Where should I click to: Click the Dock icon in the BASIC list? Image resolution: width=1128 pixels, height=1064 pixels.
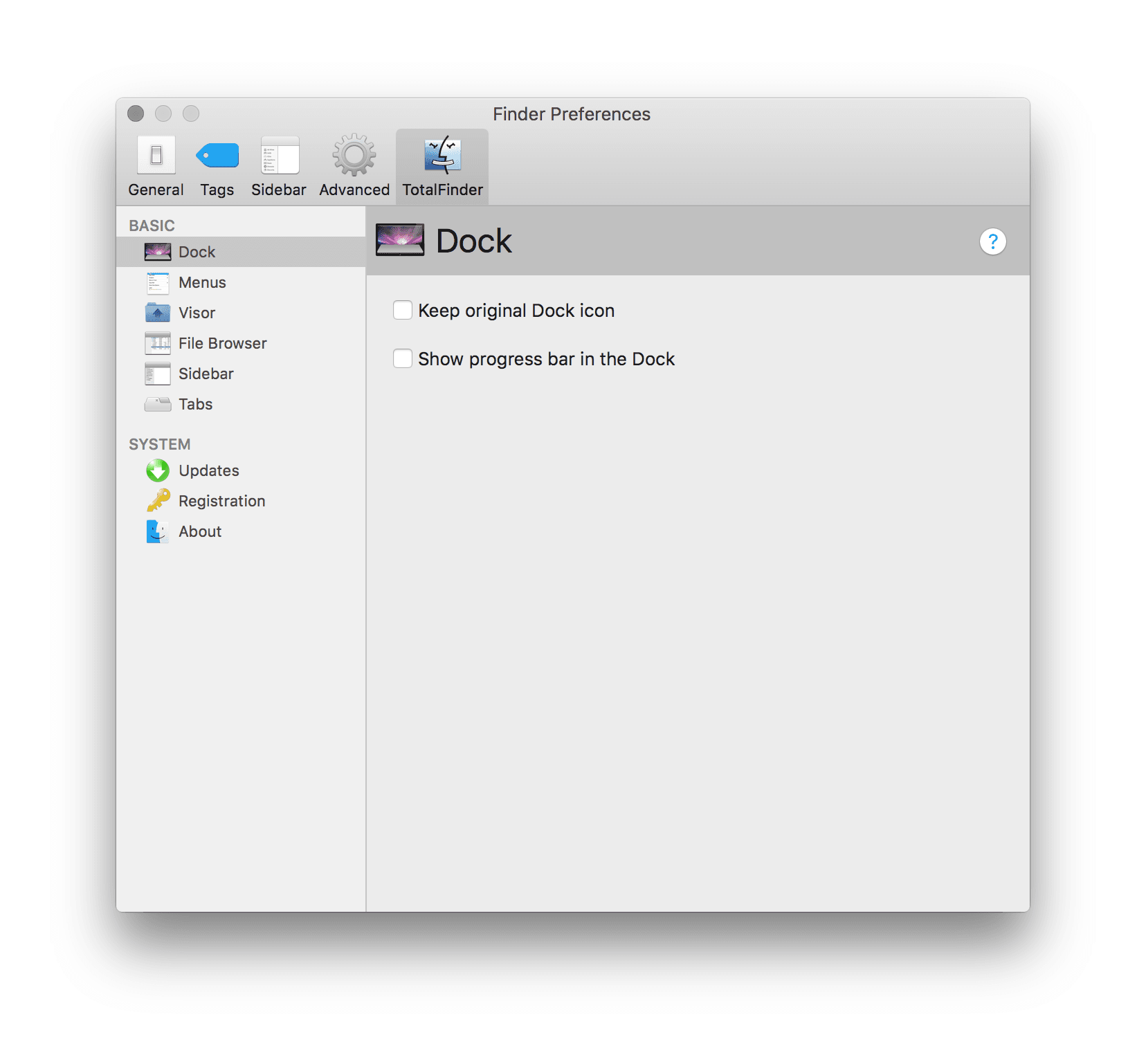158,252
